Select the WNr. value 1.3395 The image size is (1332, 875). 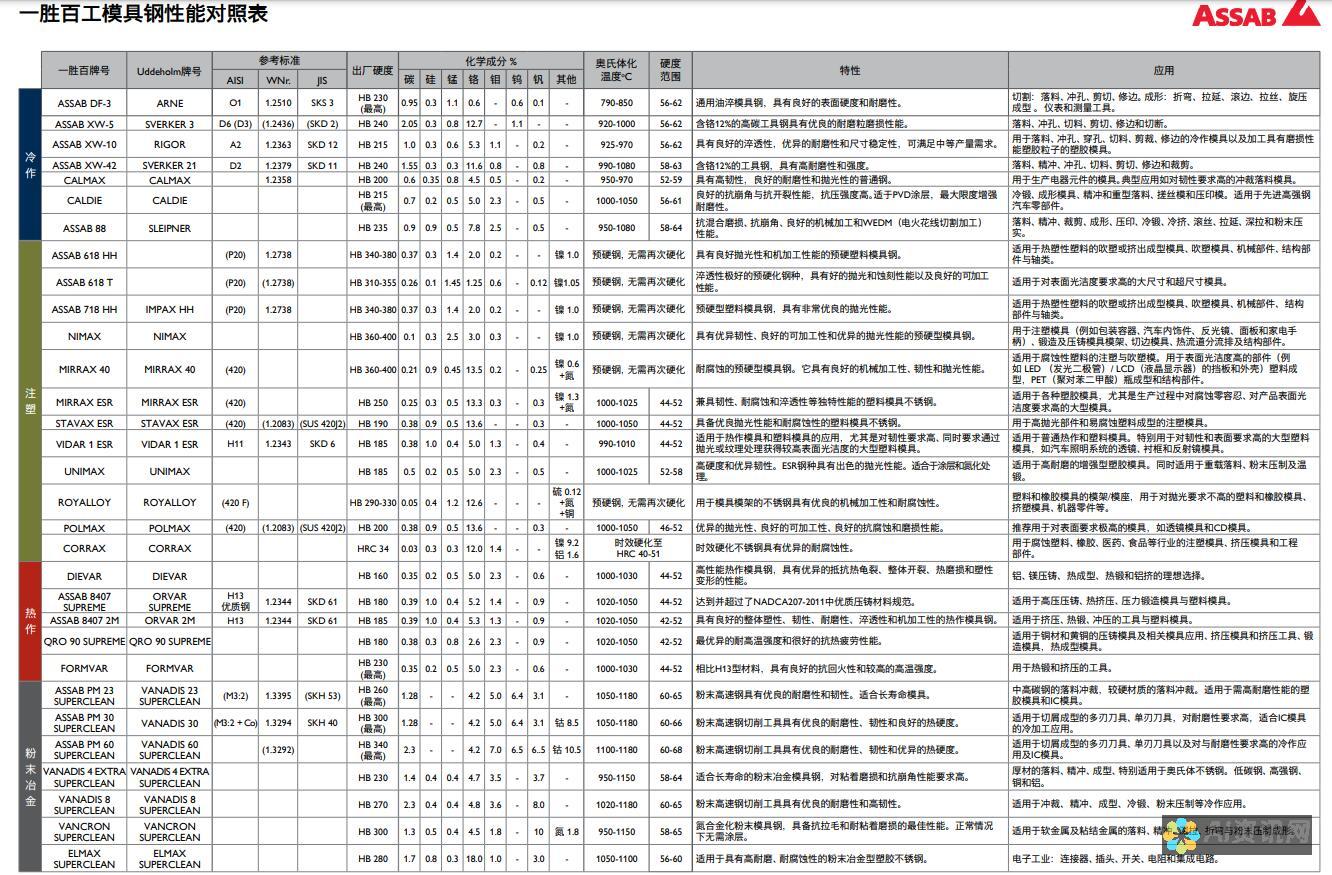(278, 695)
